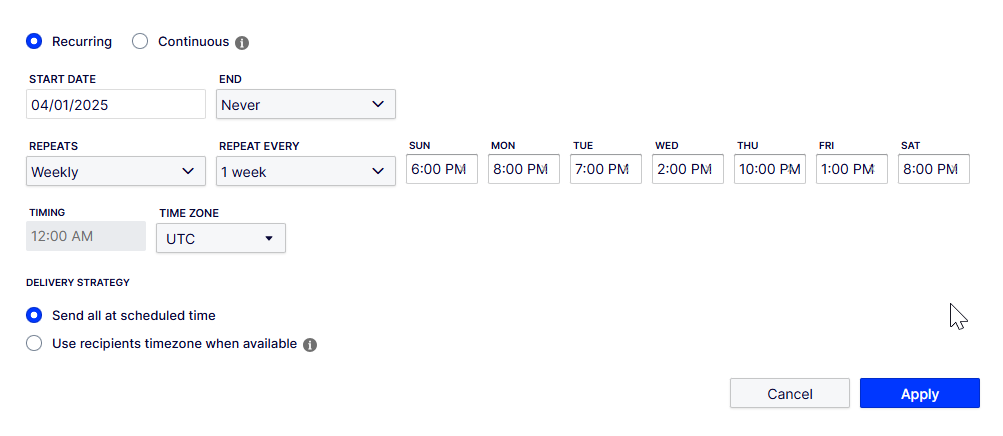Expand the REPEATS dropdown set to Weekly
Viewport: 1003px width, 436px height.
tap(116, 171)
